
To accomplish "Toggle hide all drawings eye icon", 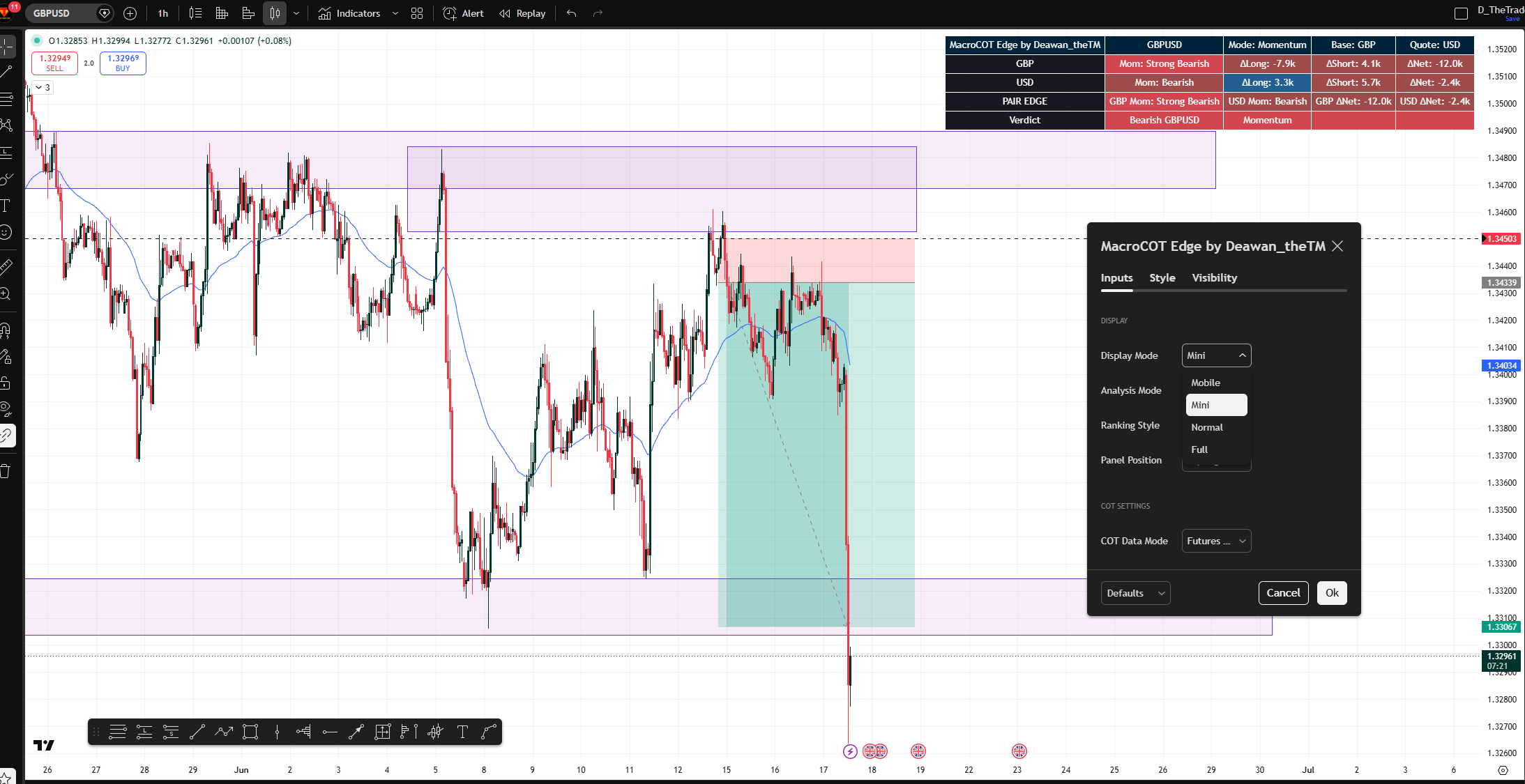I will (6, 409).
